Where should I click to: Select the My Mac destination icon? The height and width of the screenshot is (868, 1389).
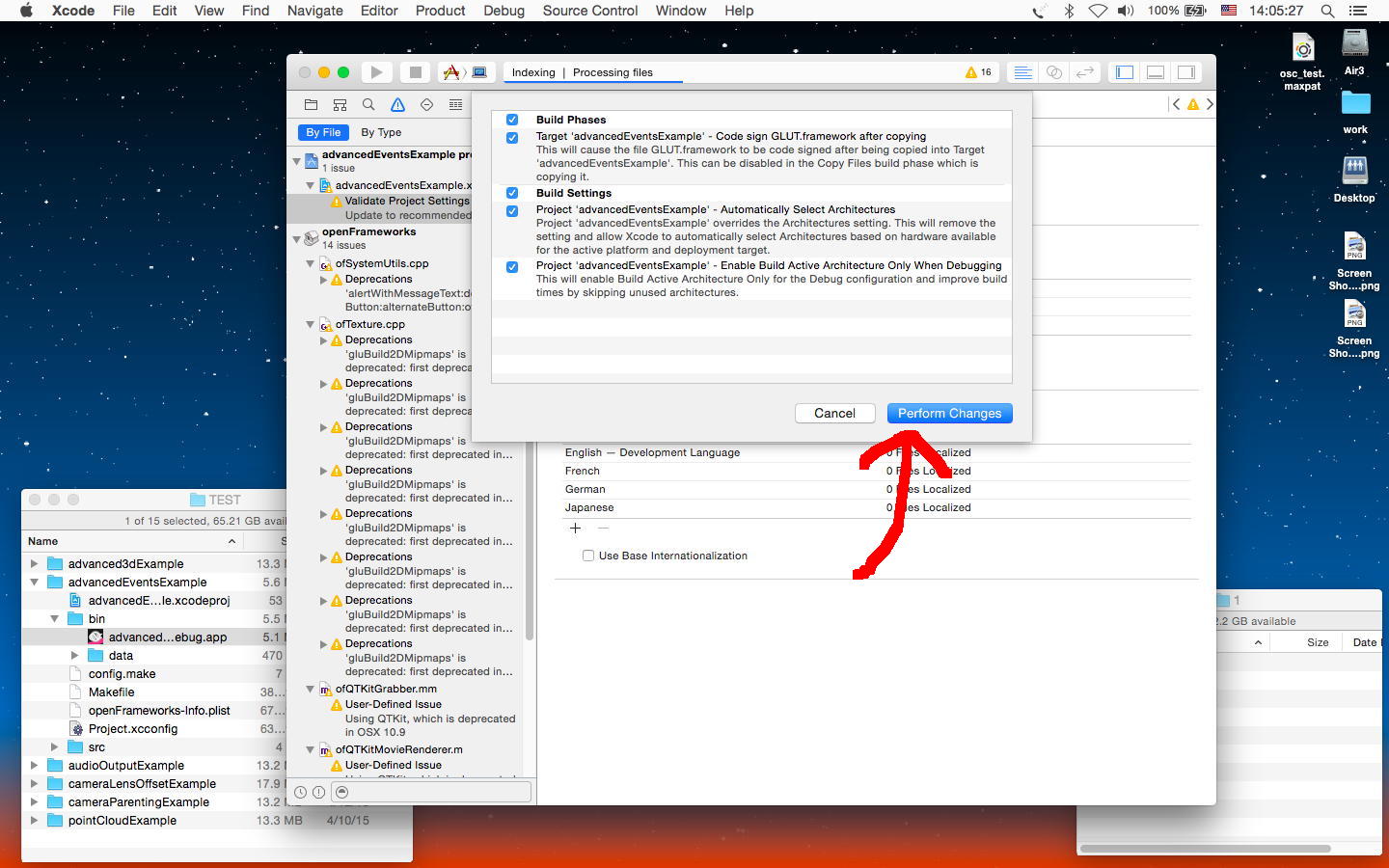pos(479,72)
